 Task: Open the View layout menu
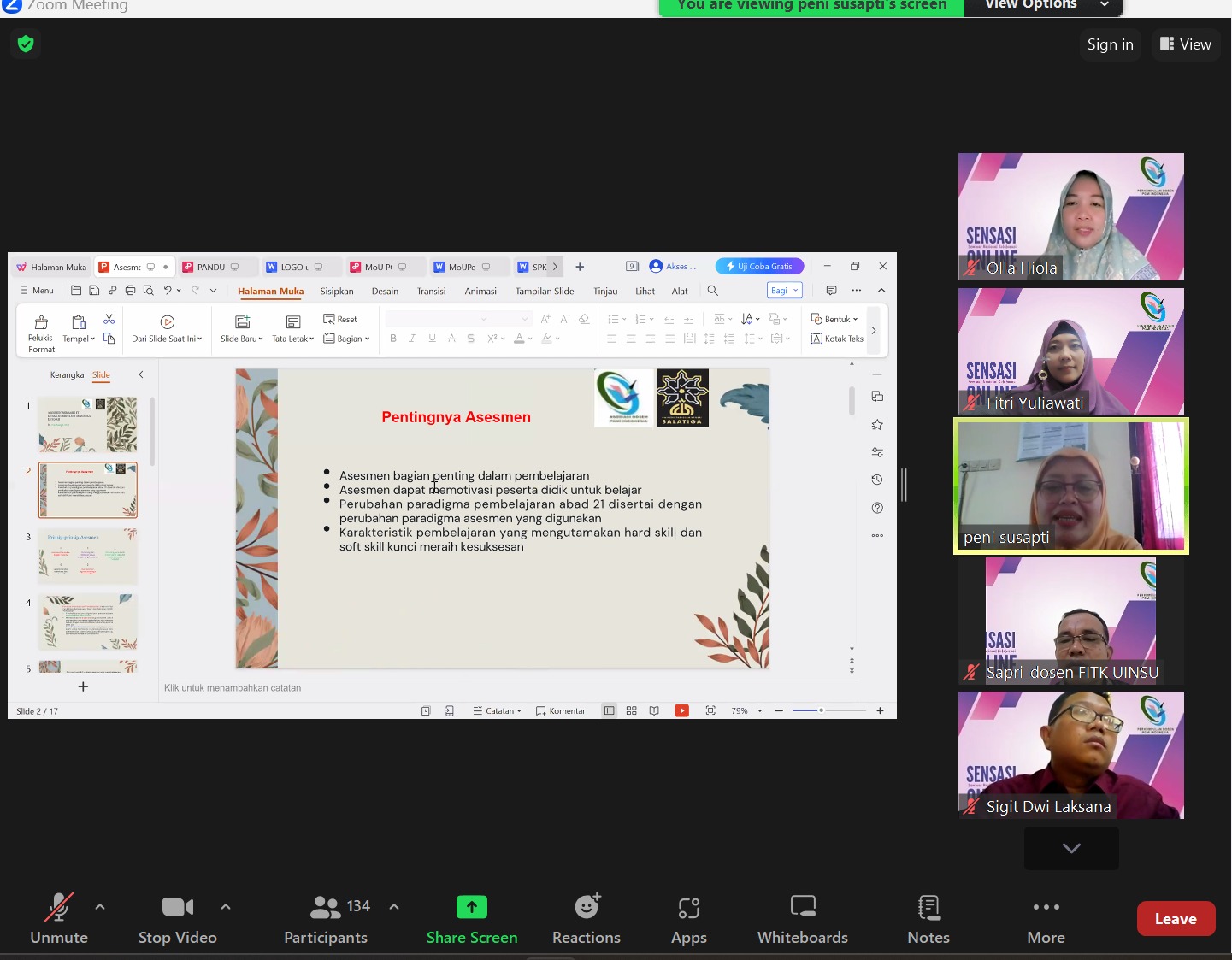(1186, 44)
